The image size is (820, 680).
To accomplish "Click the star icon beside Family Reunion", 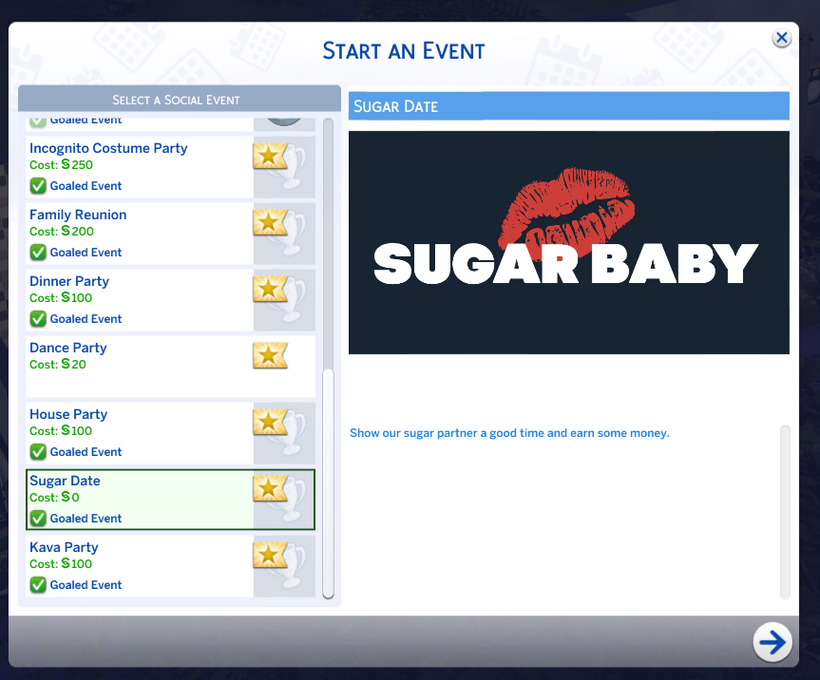I will coord(270,222).
